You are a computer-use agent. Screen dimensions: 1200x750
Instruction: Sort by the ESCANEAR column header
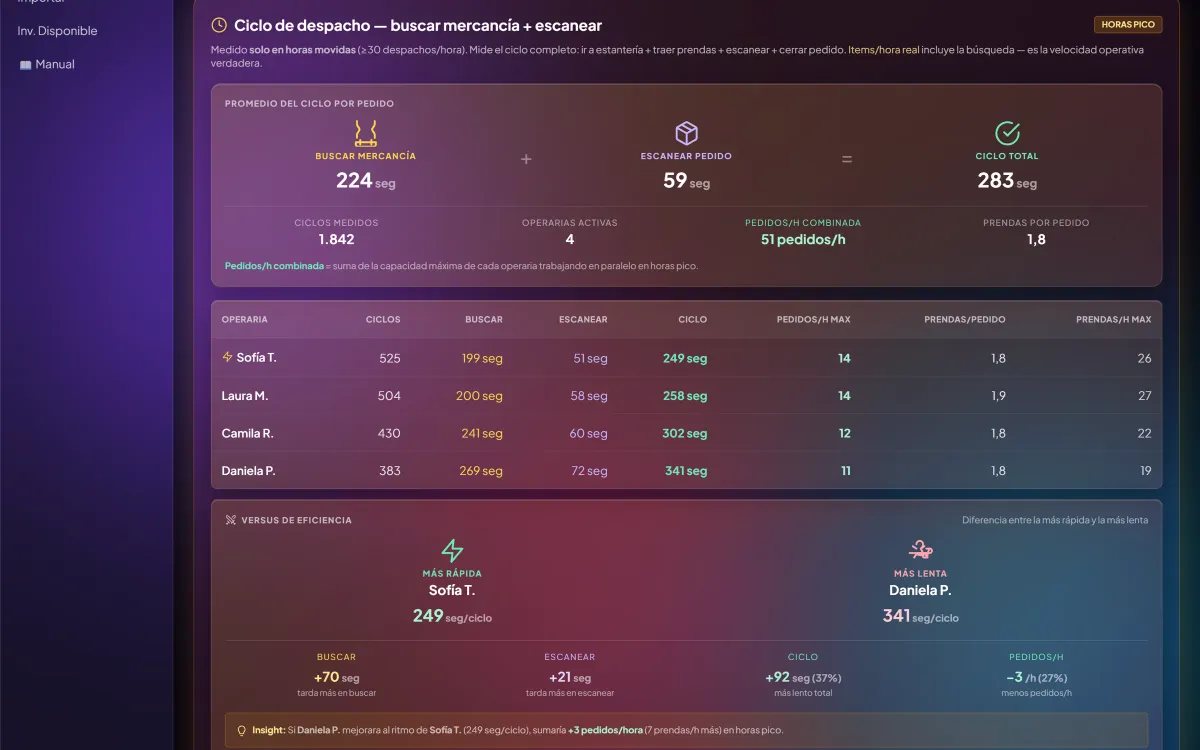click(583, 320)
